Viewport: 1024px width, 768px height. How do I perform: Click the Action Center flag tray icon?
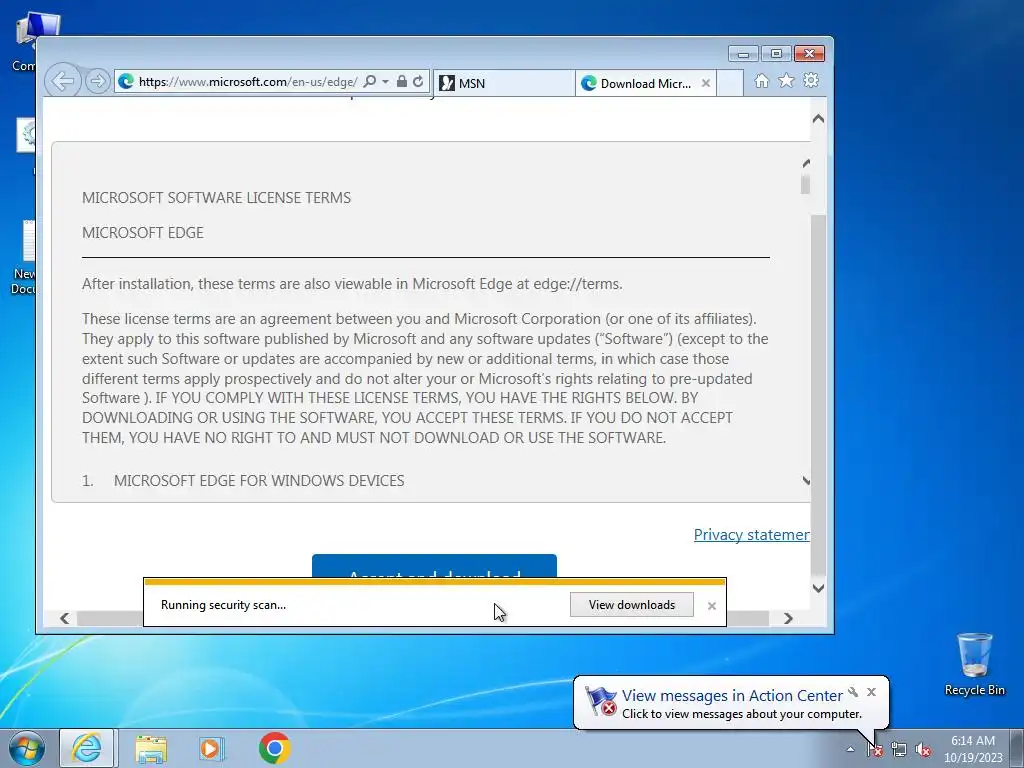click(x=875, y=750)
